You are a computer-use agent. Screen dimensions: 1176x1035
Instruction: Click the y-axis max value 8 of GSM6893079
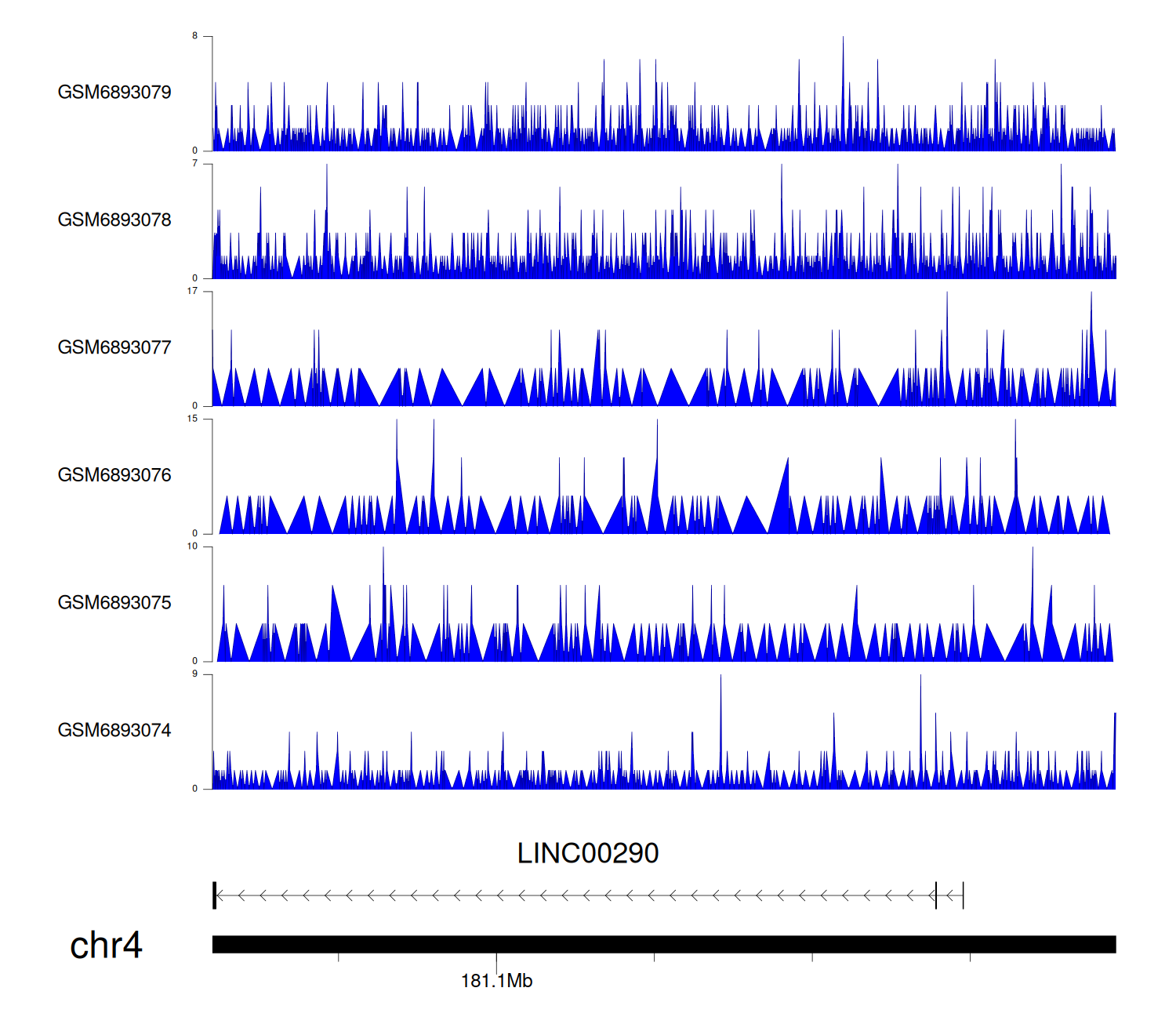[x=194, y=36]
